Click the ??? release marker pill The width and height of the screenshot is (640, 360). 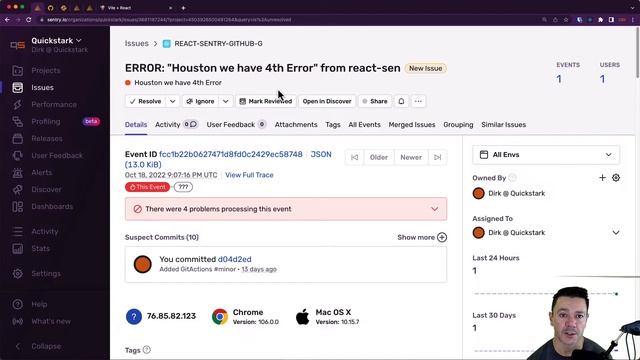coord(183,187)
